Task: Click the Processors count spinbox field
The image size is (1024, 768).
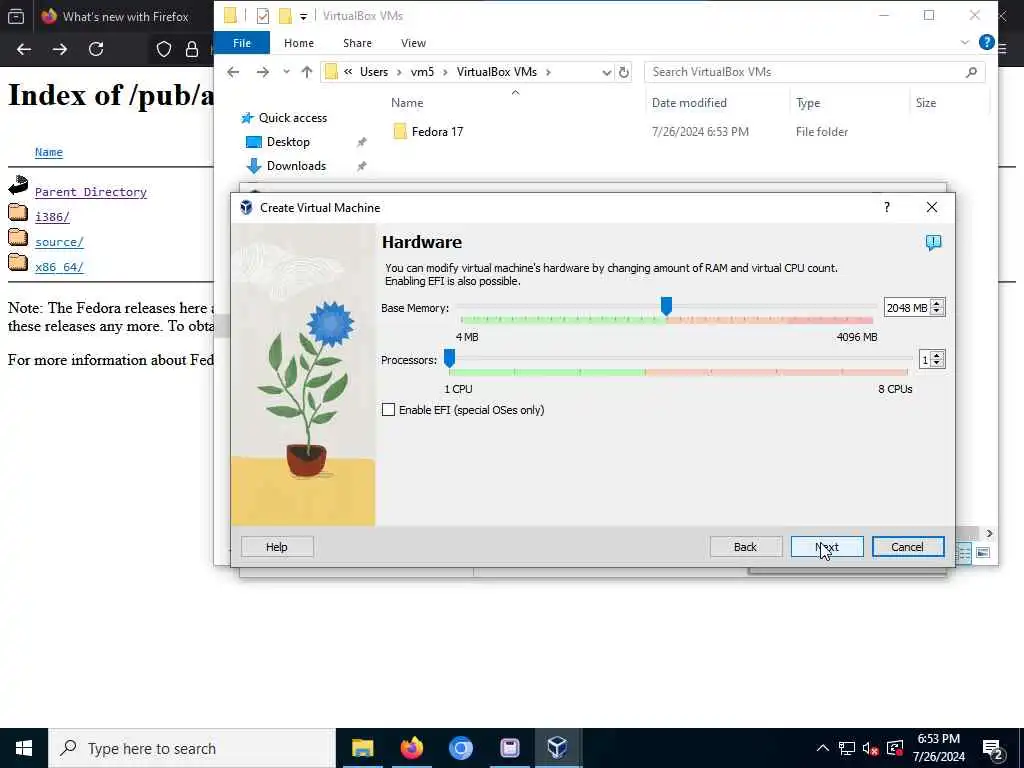Action: [x=925, y=360]
